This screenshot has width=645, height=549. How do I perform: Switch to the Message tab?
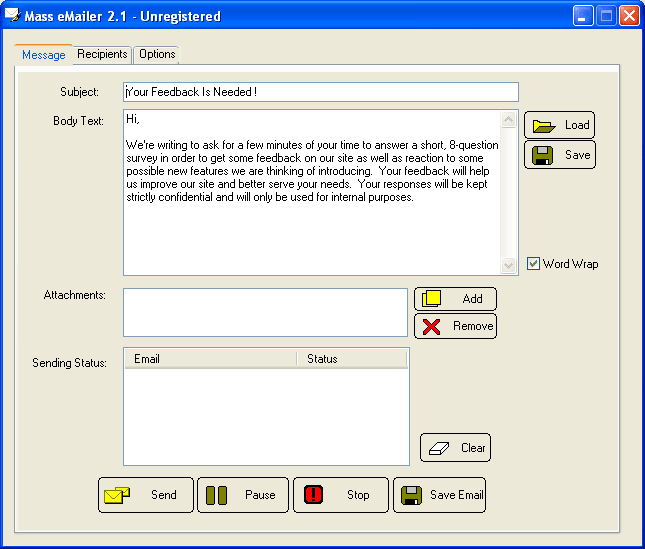tap(44, 55)
